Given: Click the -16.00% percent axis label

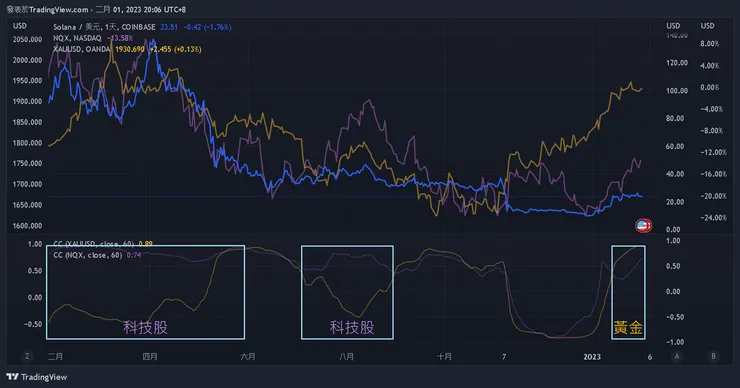Looking at the screenshot, I should tap(714, 174).
